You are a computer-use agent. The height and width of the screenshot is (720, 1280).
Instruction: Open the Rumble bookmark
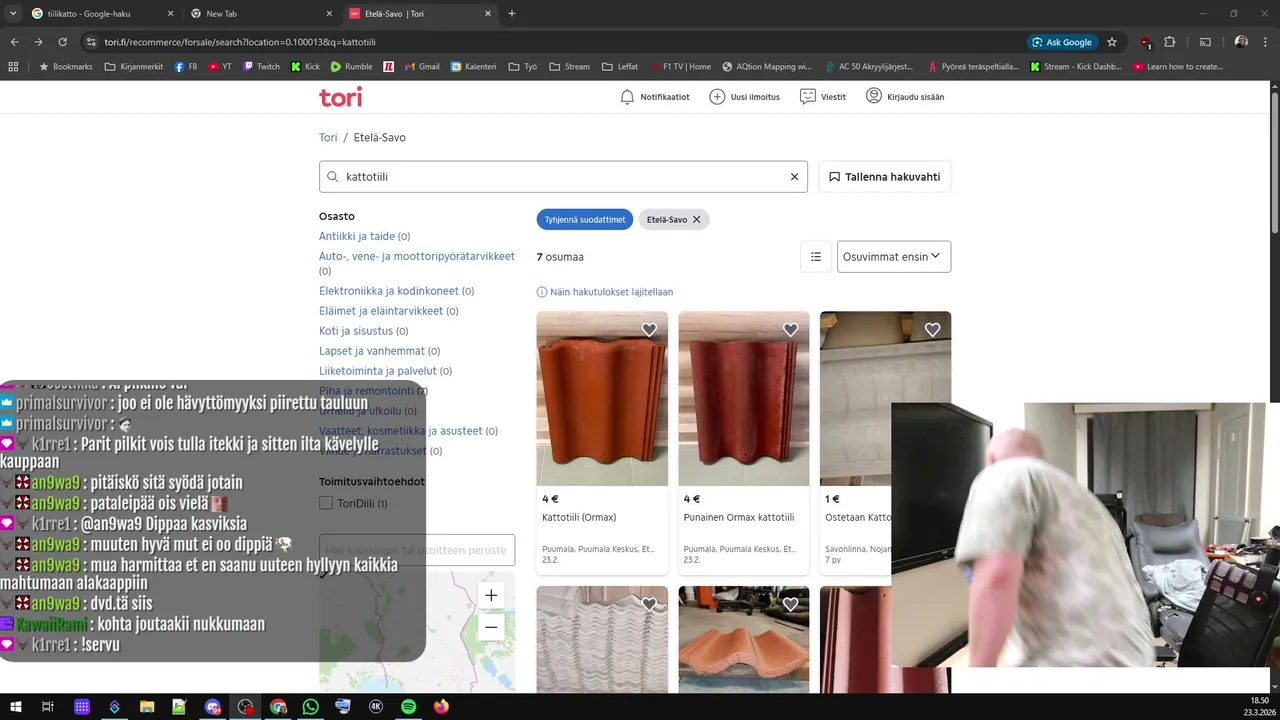[351, 67]
